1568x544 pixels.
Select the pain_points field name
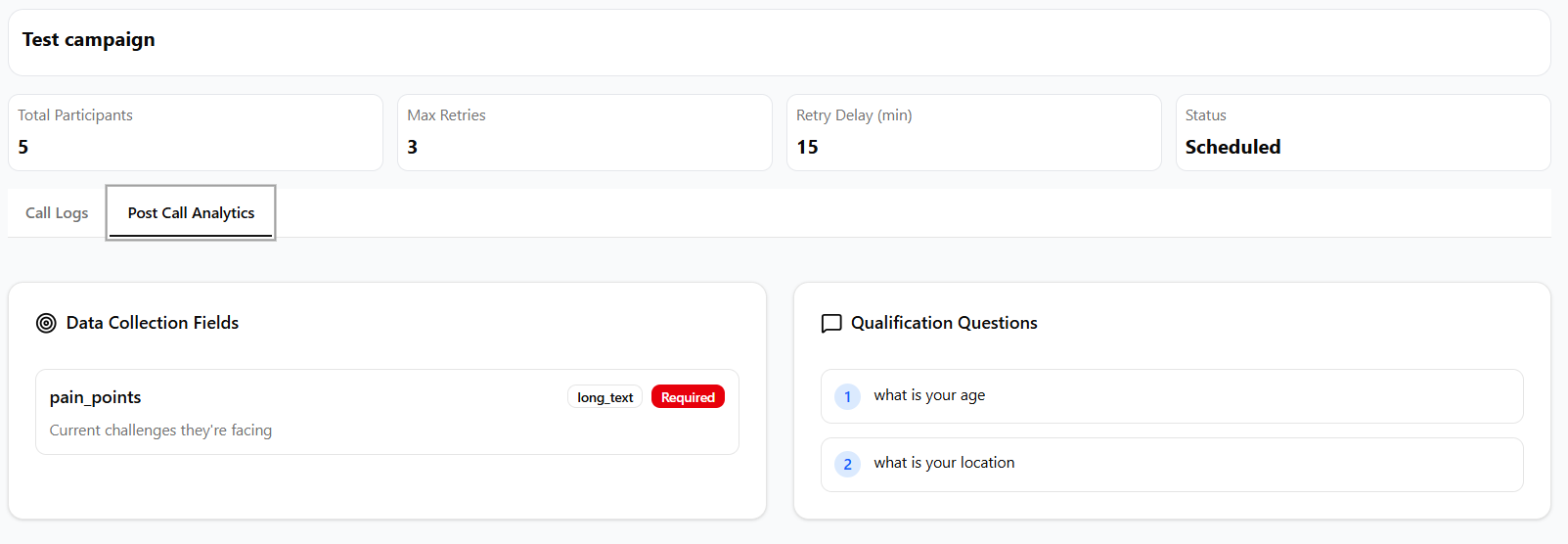coord(96,397)
